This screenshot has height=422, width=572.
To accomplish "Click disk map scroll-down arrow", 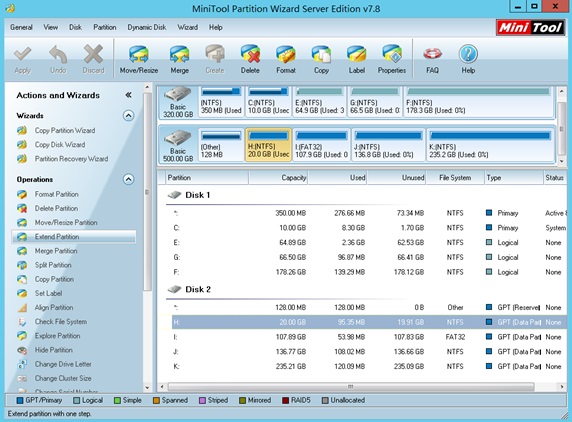I will [561, 161].
